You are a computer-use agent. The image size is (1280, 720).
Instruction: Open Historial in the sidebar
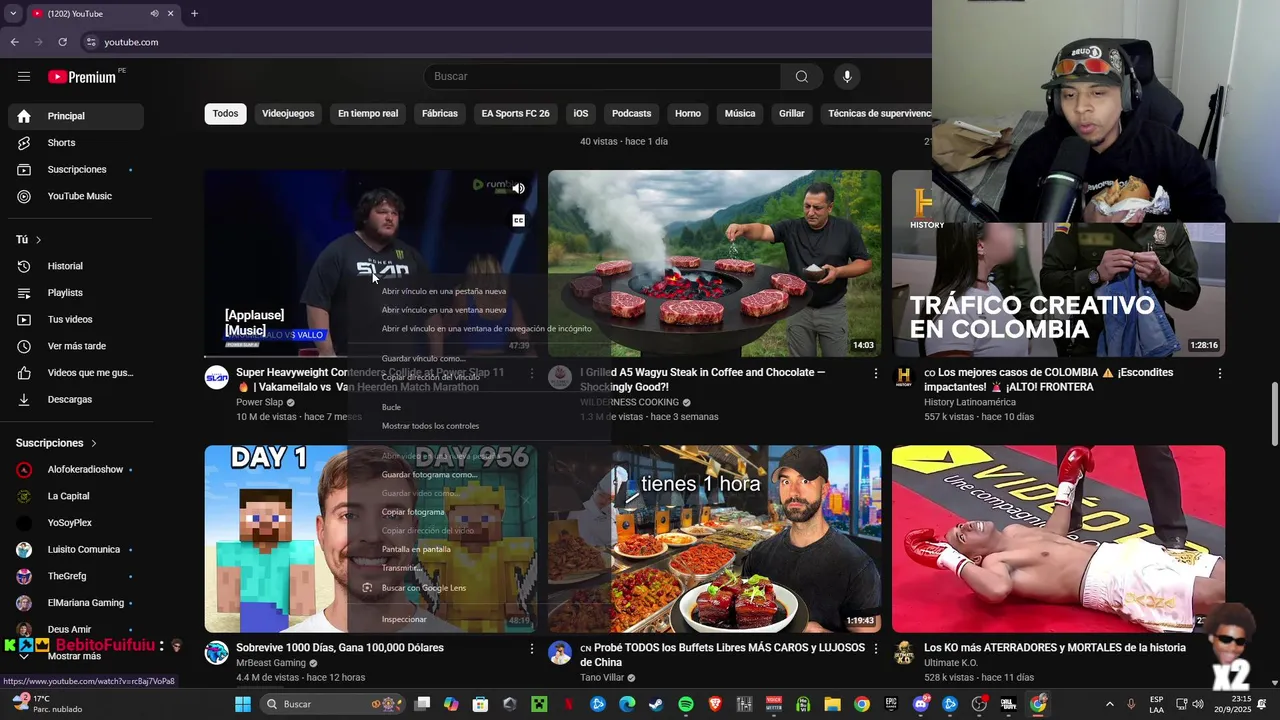[76, 266]
